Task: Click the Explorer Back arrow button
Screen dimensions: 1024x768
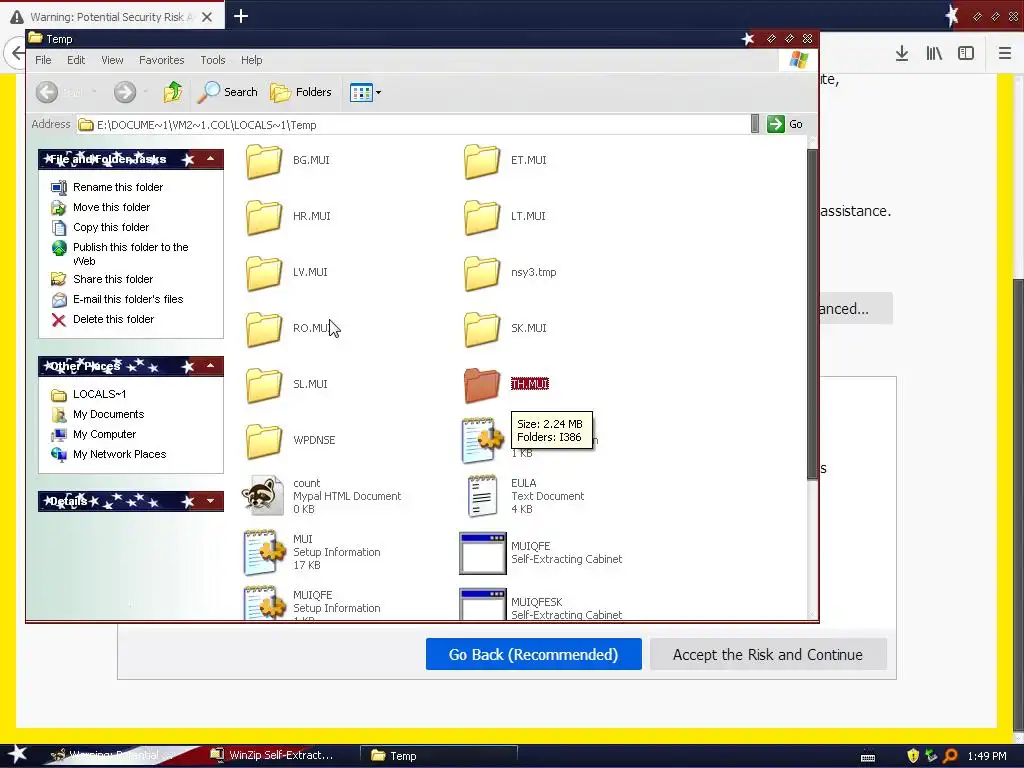Action: point(47,92)
